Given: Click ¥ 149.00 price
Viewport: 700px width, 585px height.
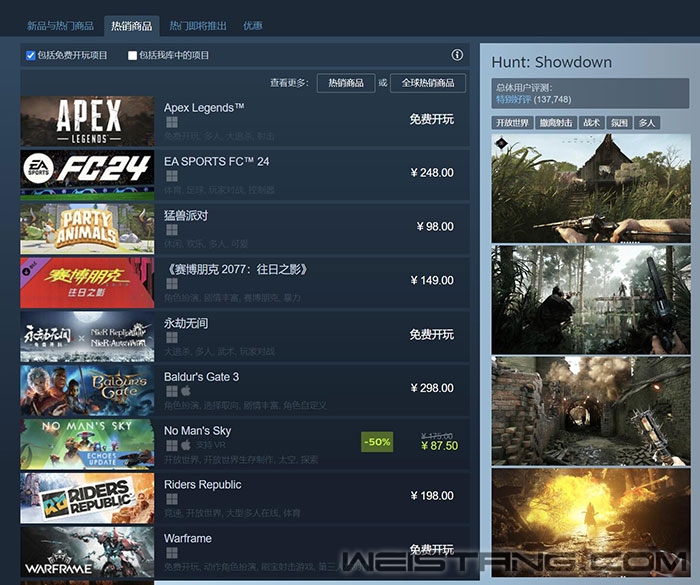Looking at the screenshot, I should tap(432, 280).
